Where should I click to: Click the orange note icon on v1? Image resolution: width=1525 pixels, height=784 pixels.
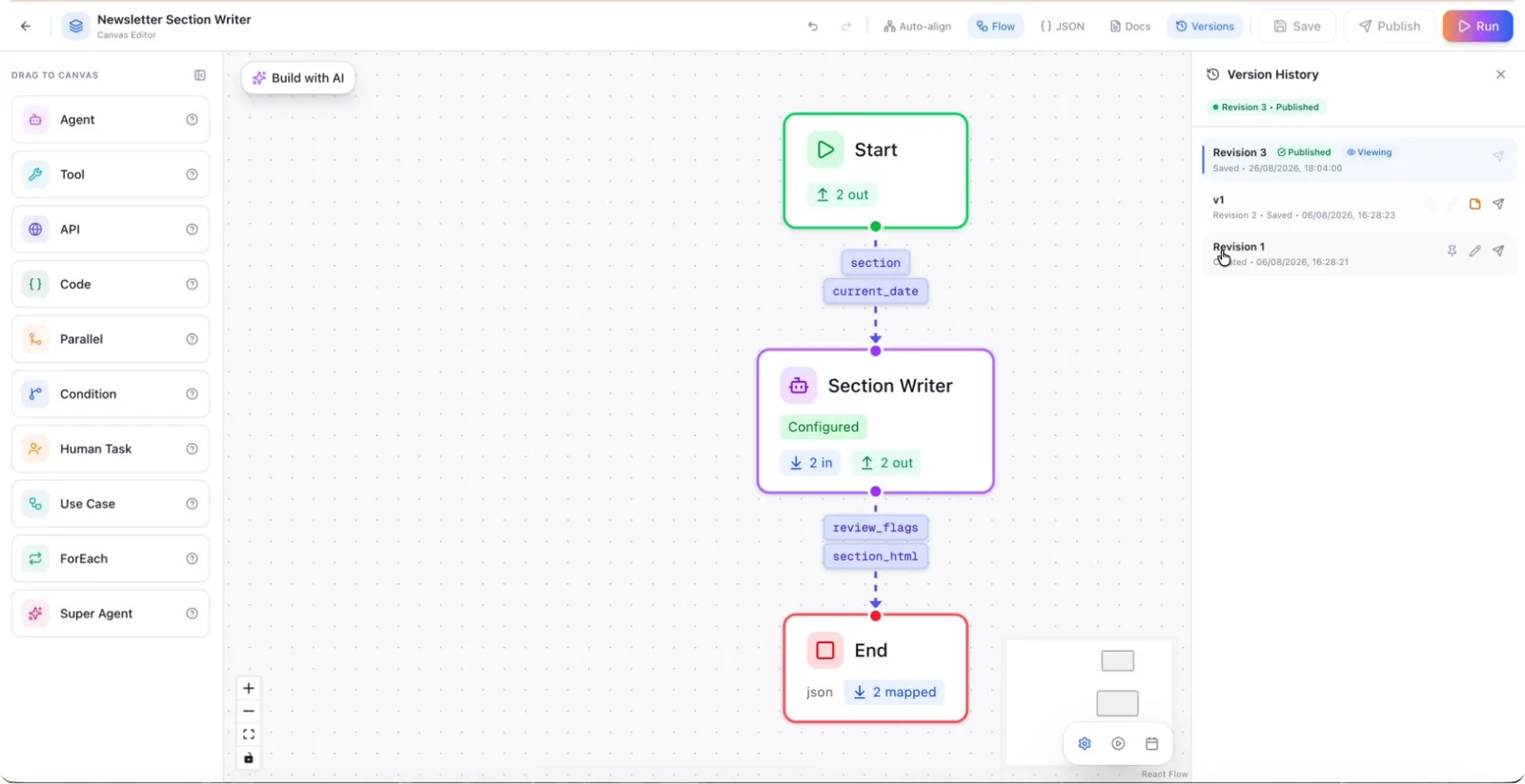click(1474, 204)
